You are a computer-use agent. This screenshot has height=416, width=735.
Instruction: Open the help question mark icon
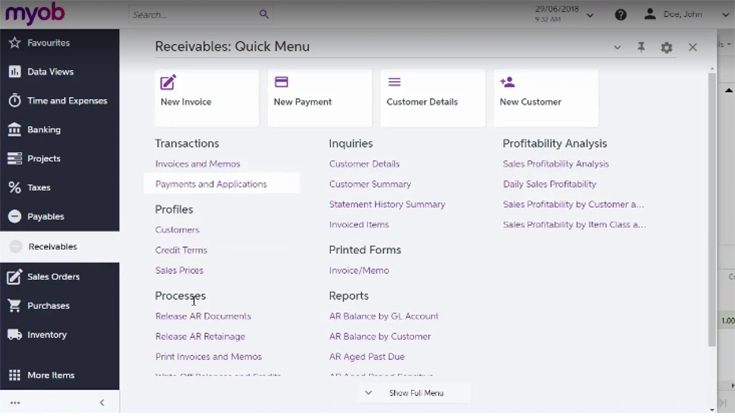621,15
